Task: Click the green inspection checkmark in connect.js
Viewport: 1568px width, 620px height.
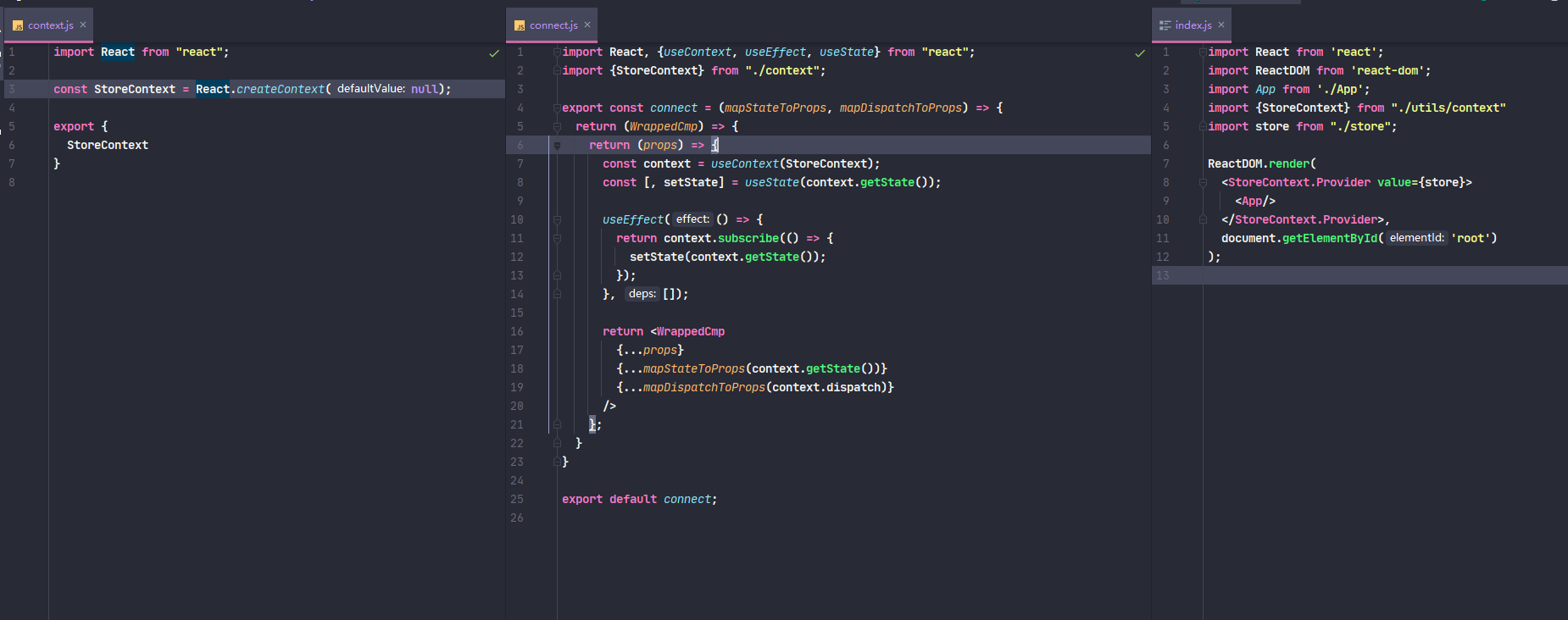Action: point(1140,53)
